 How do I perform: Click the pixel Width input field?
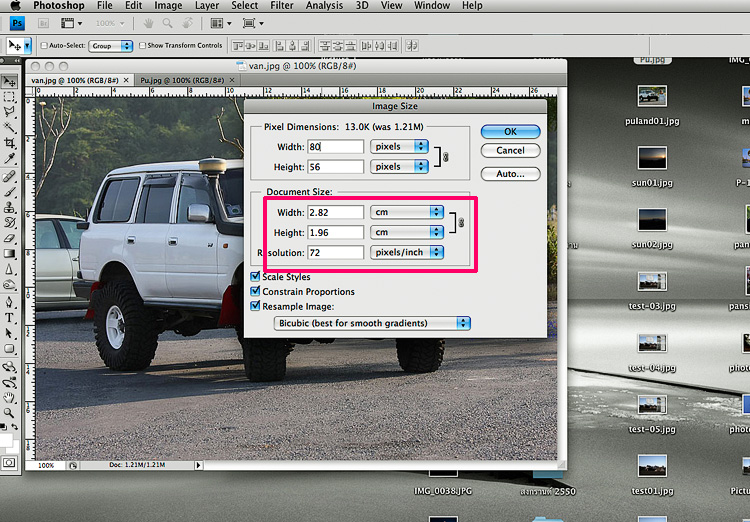[335, 147]
